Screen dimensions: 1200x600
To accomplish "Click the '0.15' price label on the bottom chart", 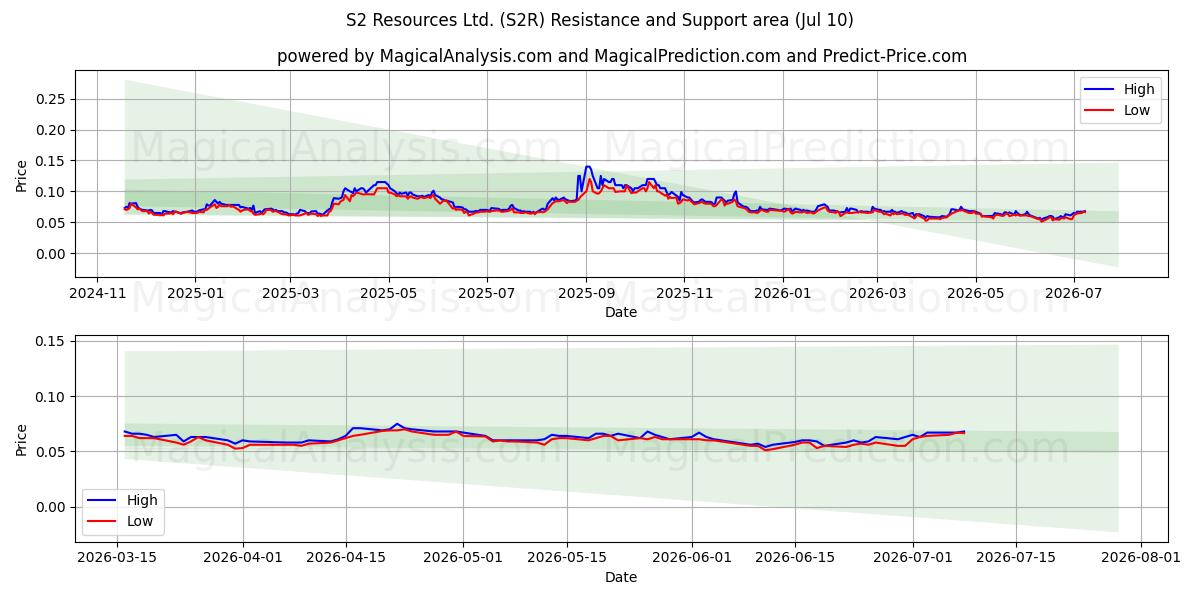I will [x=51, y=342].
